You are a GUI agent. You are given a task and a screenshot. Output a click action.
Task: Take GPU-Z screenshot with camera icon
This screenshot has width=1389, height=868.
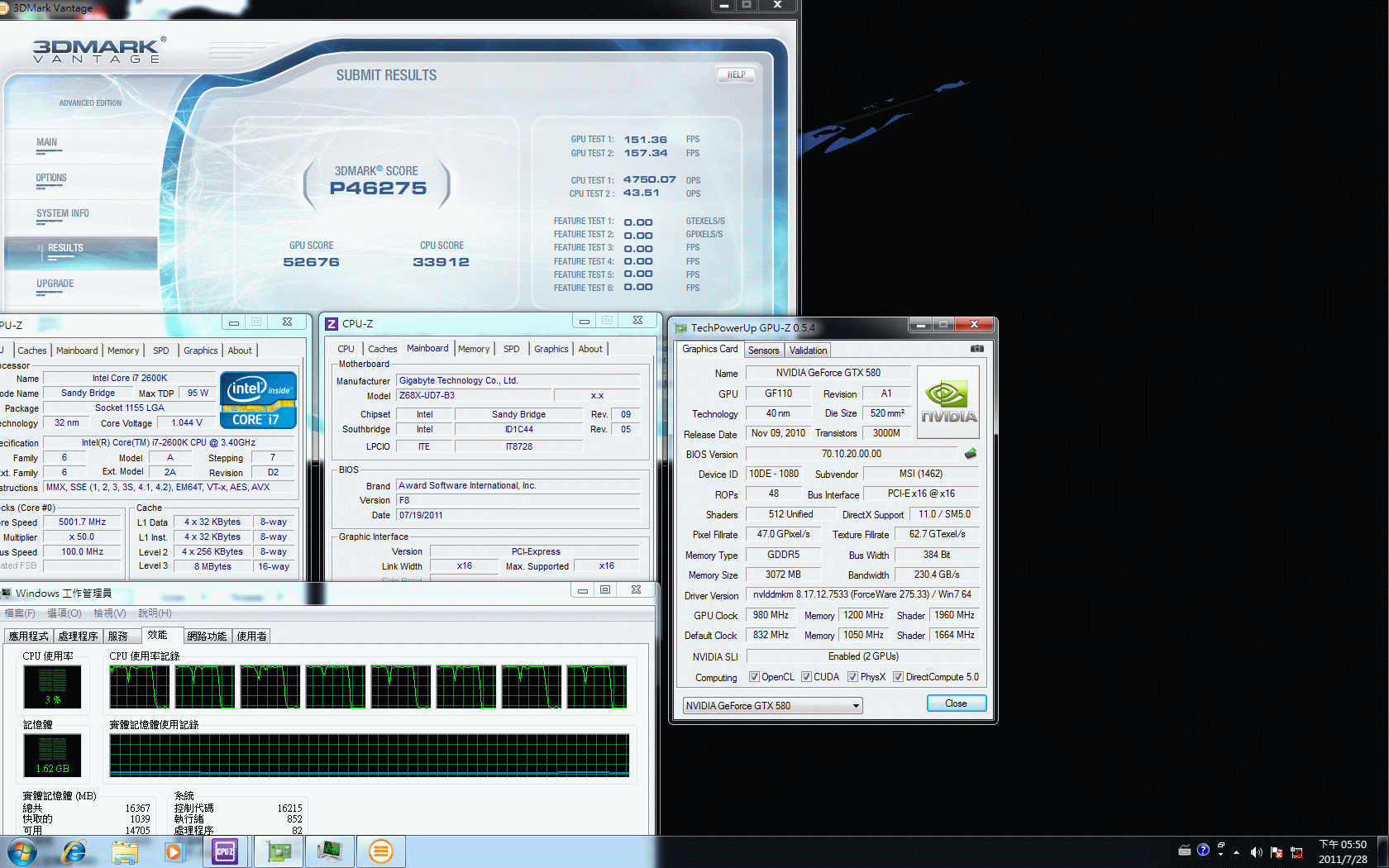click(x=976, y=349)
